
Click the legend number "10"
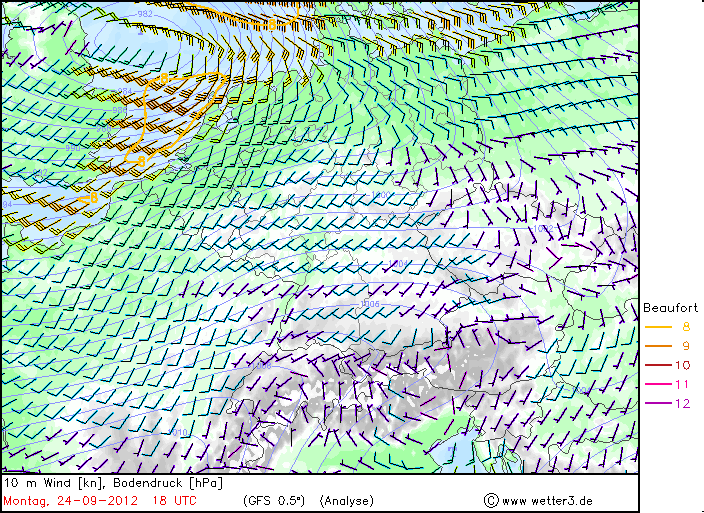coord(682,365)
